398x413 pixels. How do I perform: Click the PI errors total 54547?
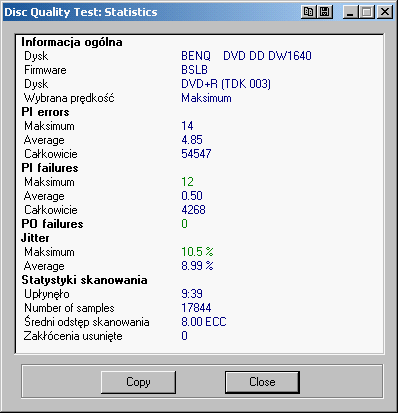[196, 154]
